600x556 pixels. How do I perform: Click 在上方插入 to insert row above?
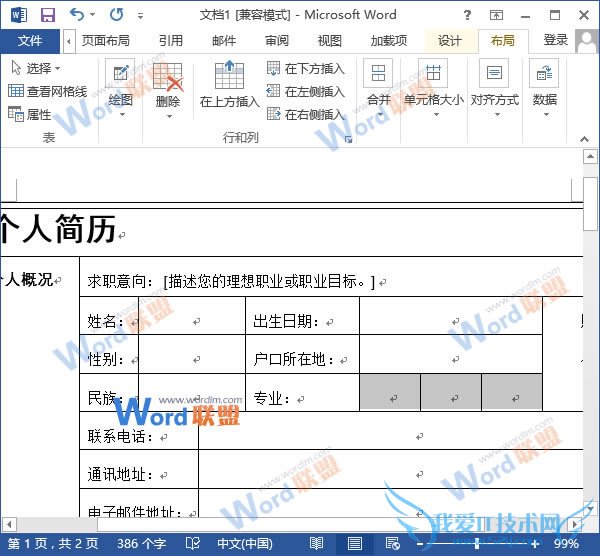(x=230, y=85)
